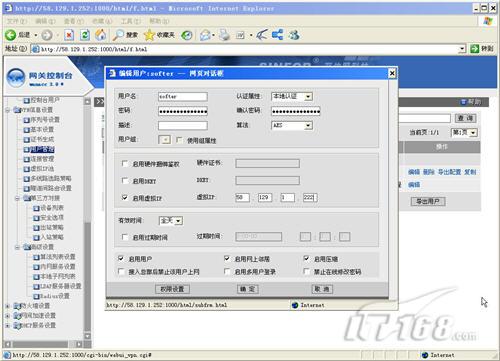Enable the 启用DKEY checkbox

125,181
